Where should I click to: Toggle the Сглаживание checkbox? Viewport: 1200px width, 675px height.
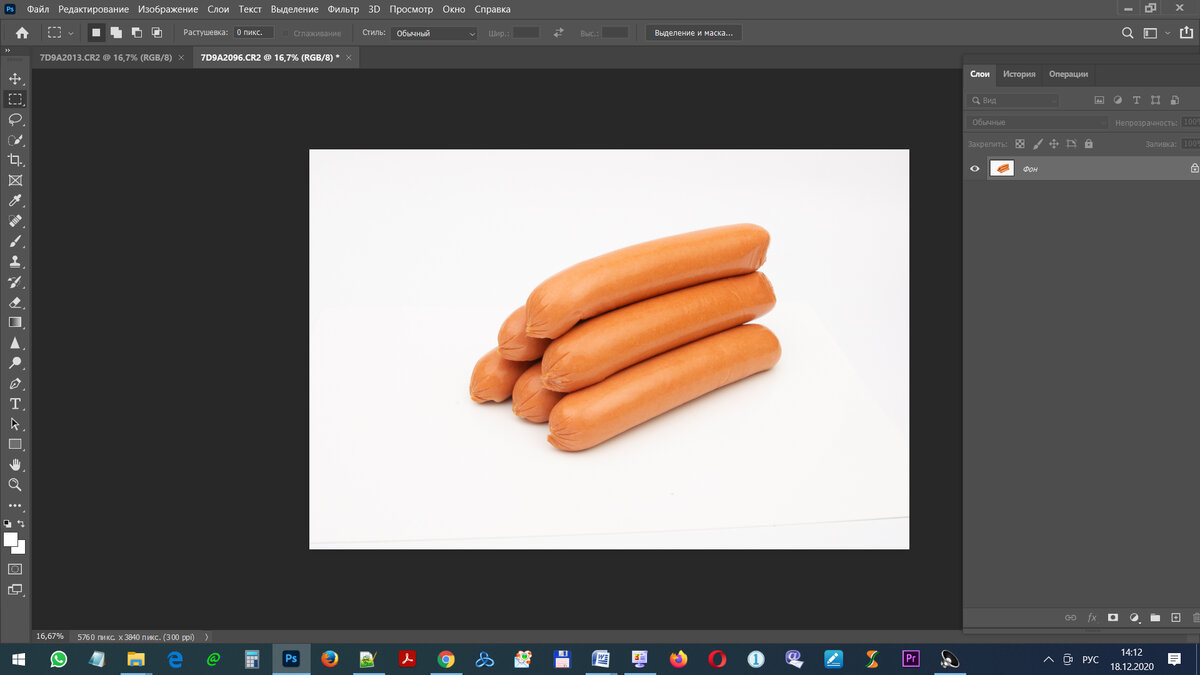pos(287,33)
